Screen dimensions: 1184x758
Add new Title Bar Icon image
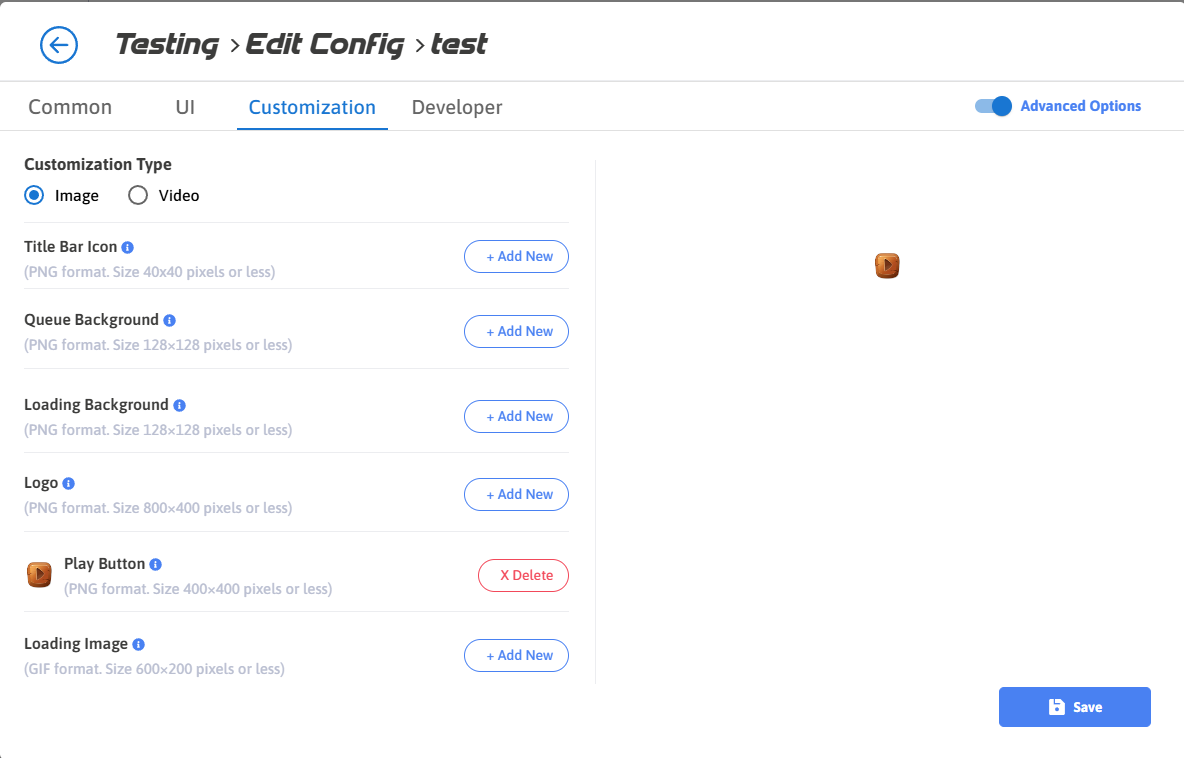pos(516,257)
